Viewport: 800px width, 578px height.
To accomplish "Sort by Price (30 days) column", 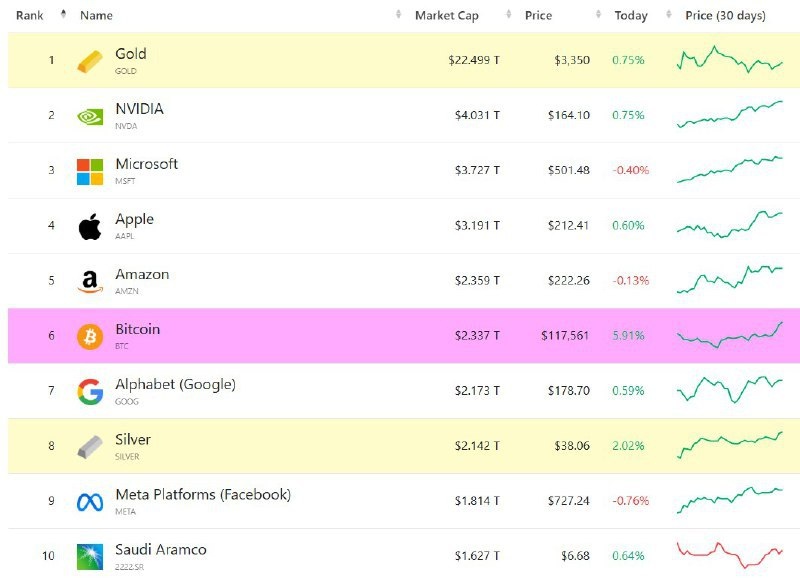I will tap(726, 15).
